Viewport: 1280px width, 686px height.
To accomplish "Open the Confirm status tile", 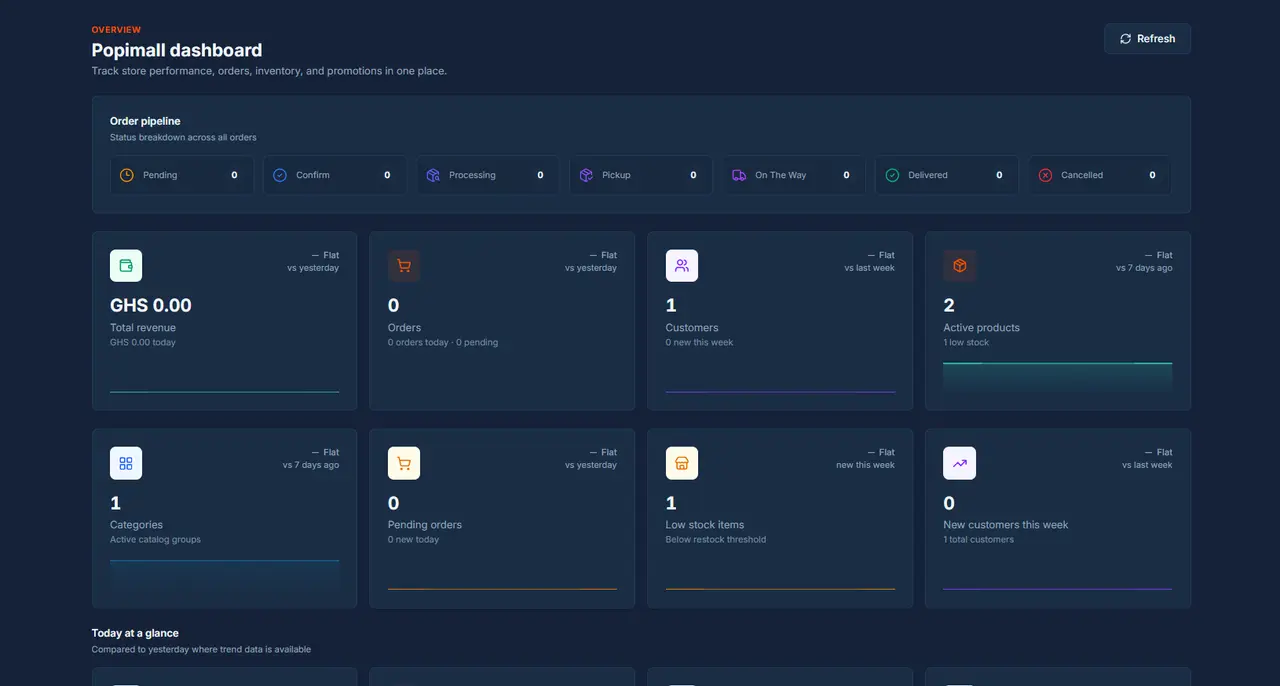I will [335, 175].
